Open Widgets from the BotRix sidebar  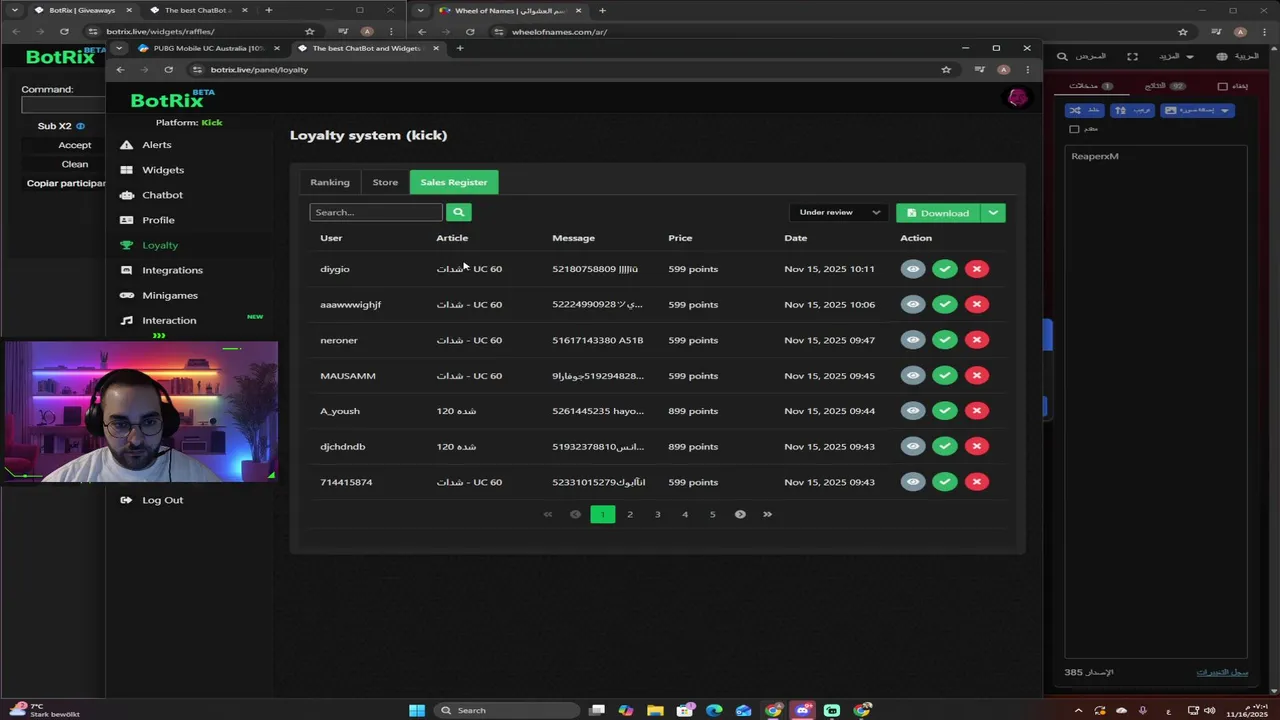163,170
